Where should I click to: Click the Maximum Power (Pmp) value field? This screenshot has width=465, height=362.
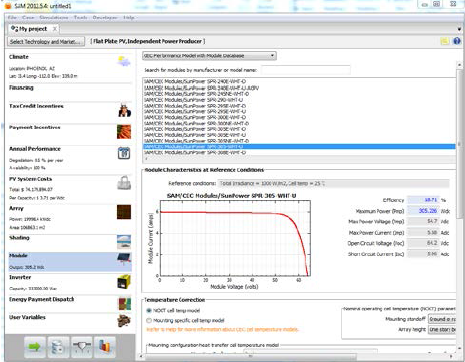pyautogui.click(x=423, y=211)
